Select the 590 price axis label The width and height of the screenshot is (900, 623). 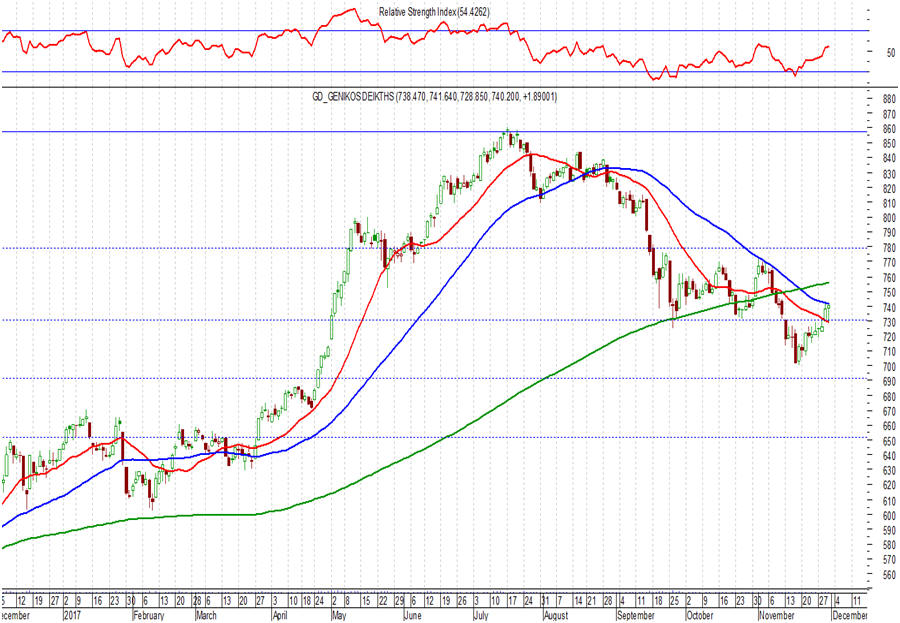pos(889,531)
